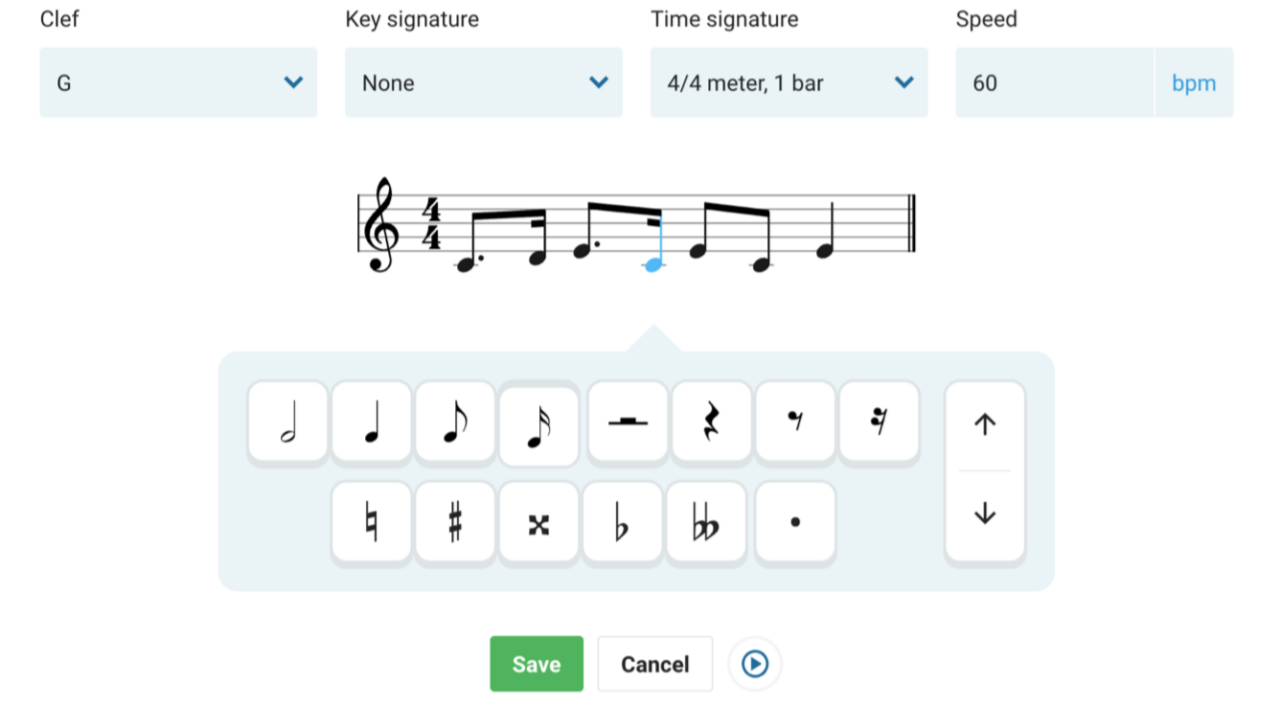Choose the eighth note button
The height and width of the screenshot is (705, 1280).
tap(456, 422)
